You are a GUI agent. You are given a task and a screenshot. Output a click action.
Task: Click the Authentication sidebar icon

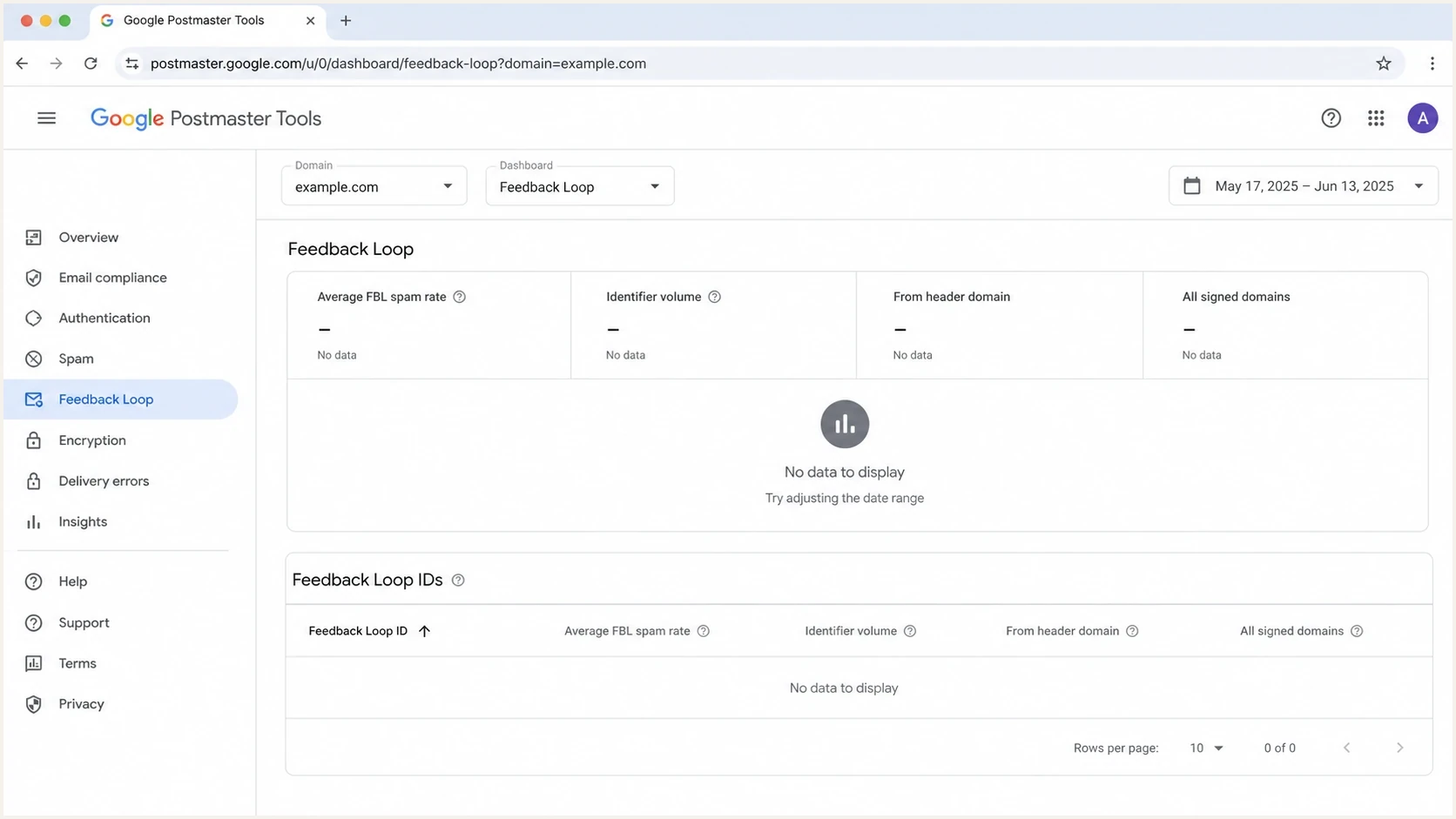[x=34, y=319]
